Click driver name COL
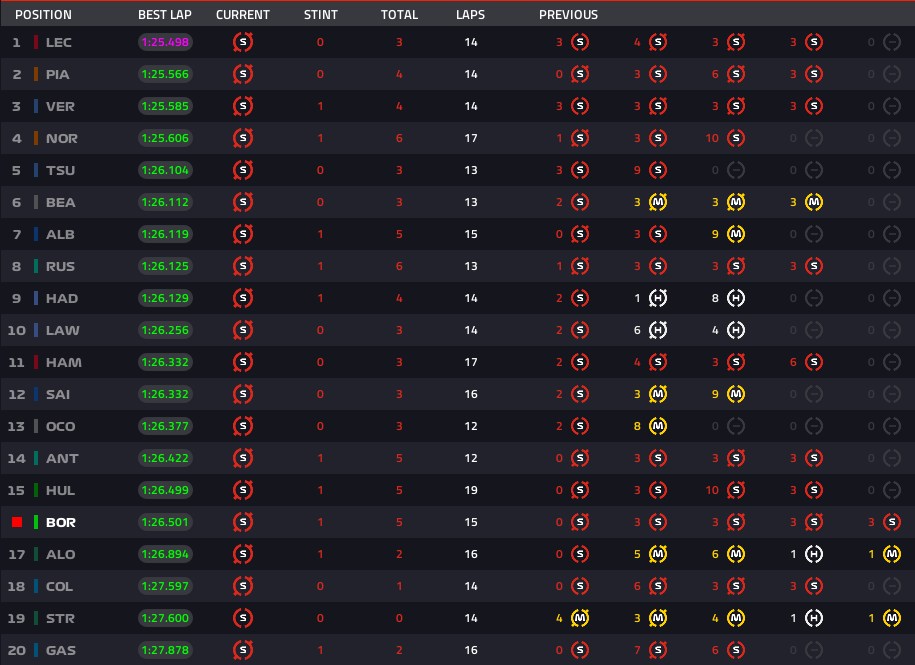915x665 pixels. coord(60,586)
